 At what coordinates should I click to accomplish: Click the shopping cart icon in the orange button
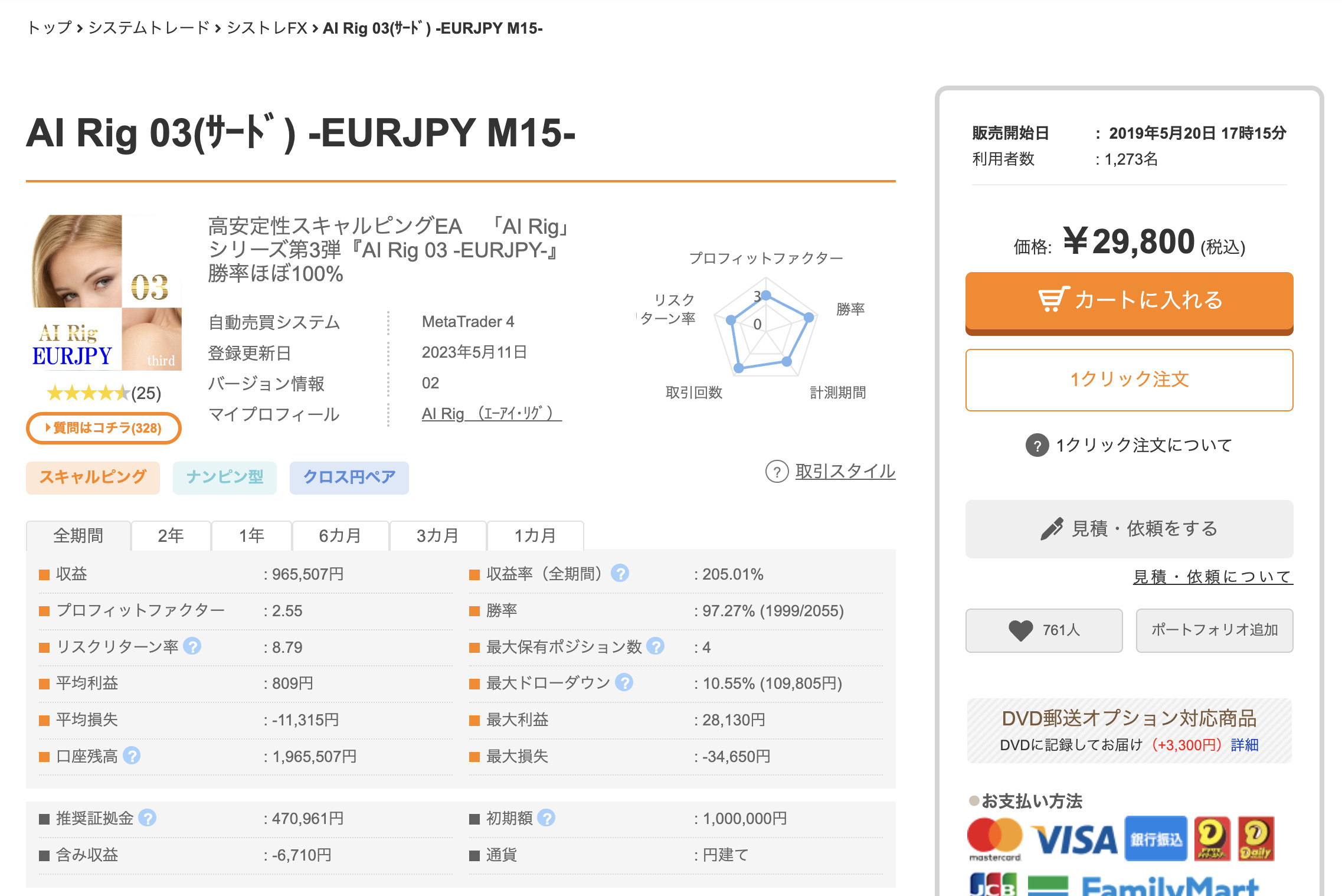point(1053,299)
